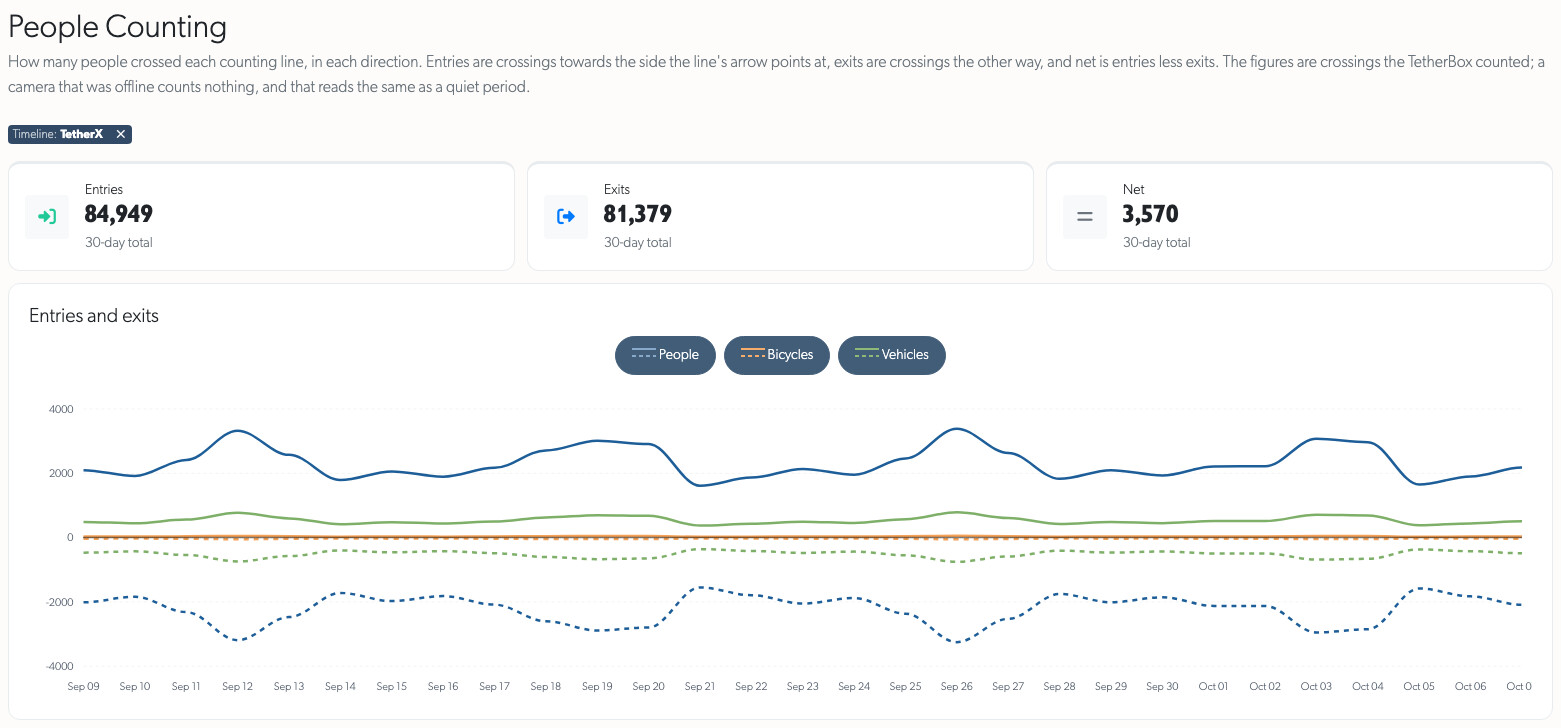Click the Sep 09 axis label
Viewport: 1561px width, 728px height.
[84, 687]
